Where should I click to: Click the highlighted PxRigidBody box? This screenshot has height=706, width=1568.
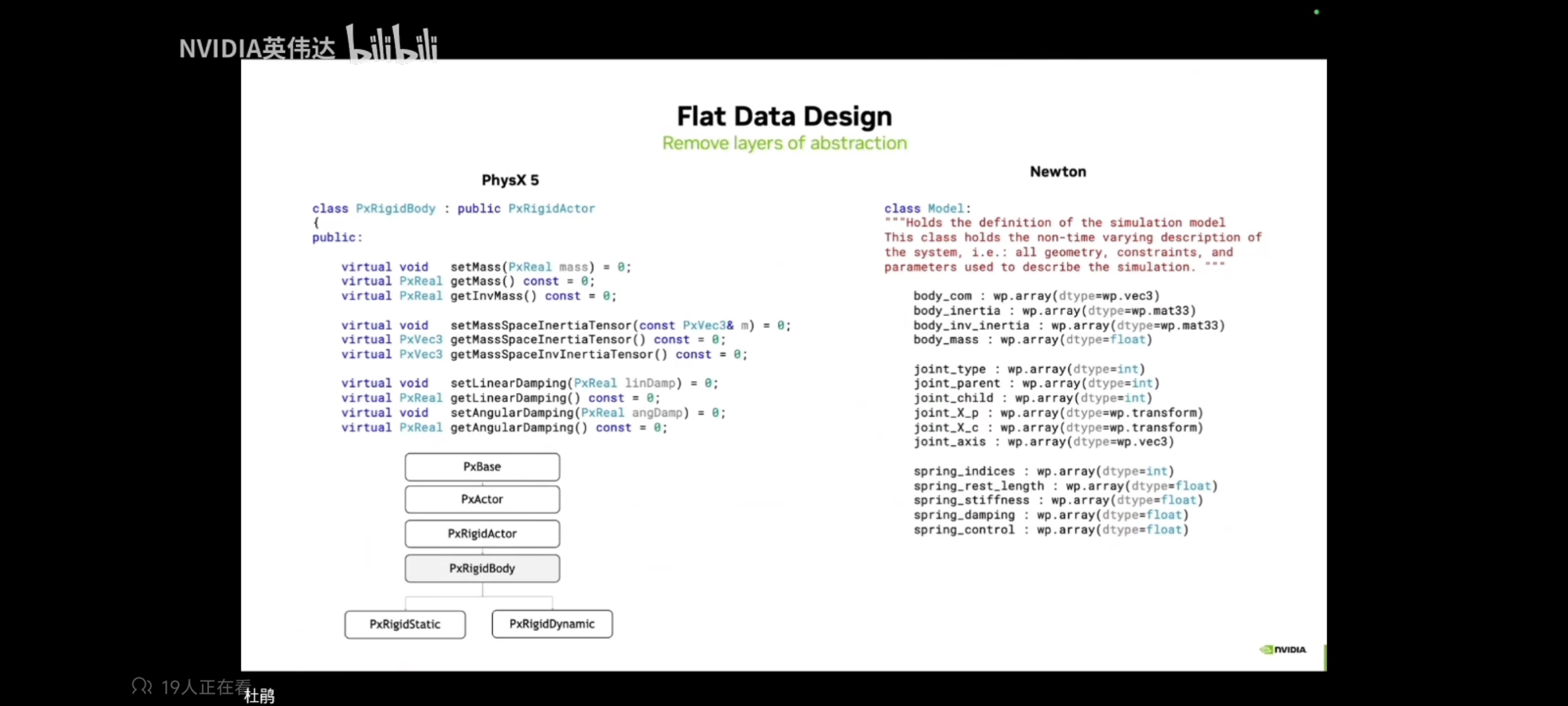click(x=482, y=568)
